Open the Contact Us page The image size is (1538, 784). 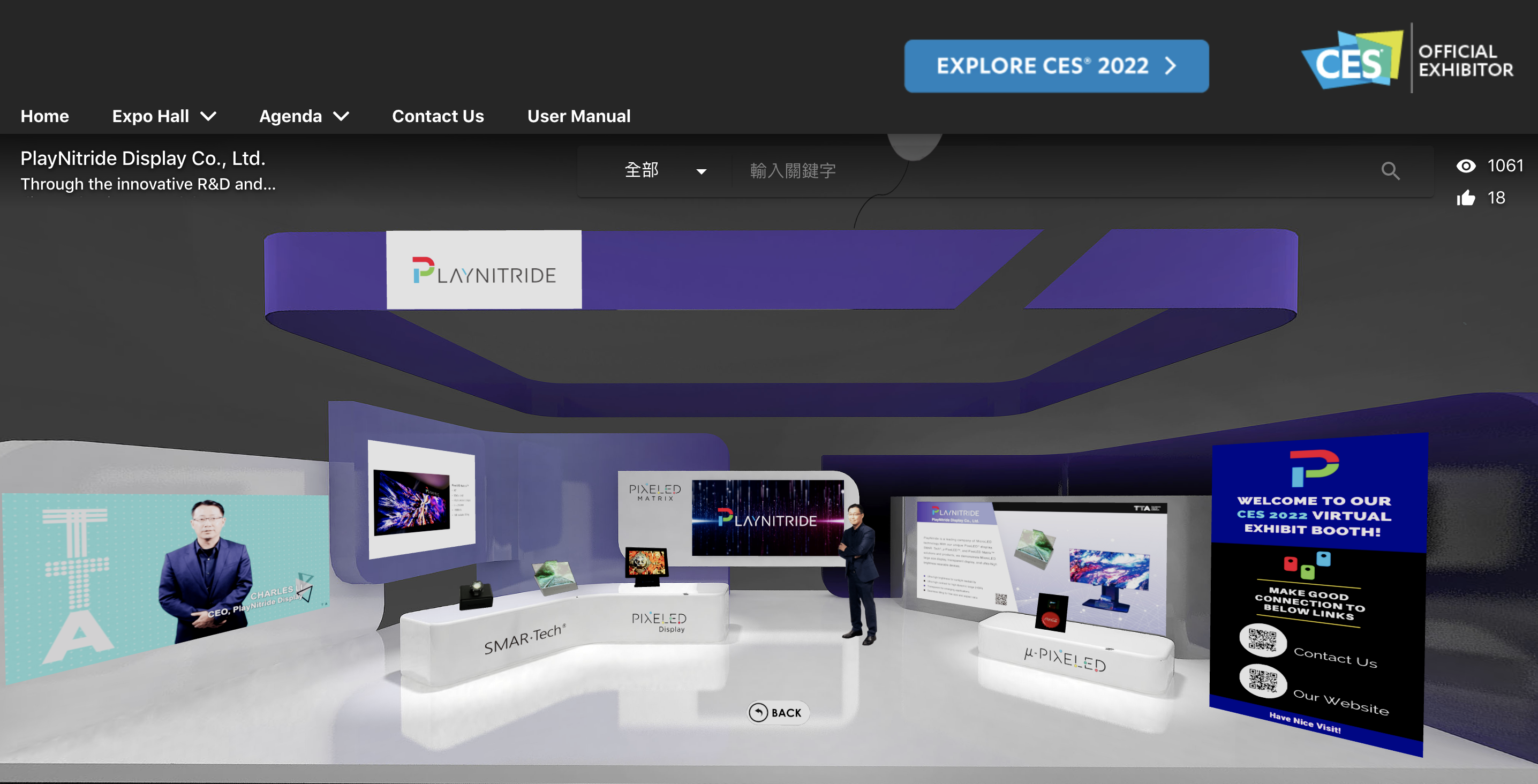click(438, 116)
